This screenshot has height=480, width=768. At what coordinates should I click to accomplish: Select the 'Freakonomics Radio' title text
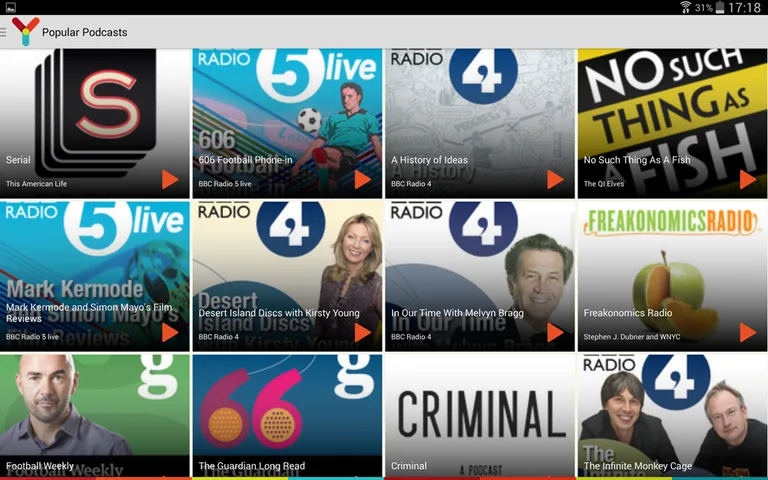[627, 312]
